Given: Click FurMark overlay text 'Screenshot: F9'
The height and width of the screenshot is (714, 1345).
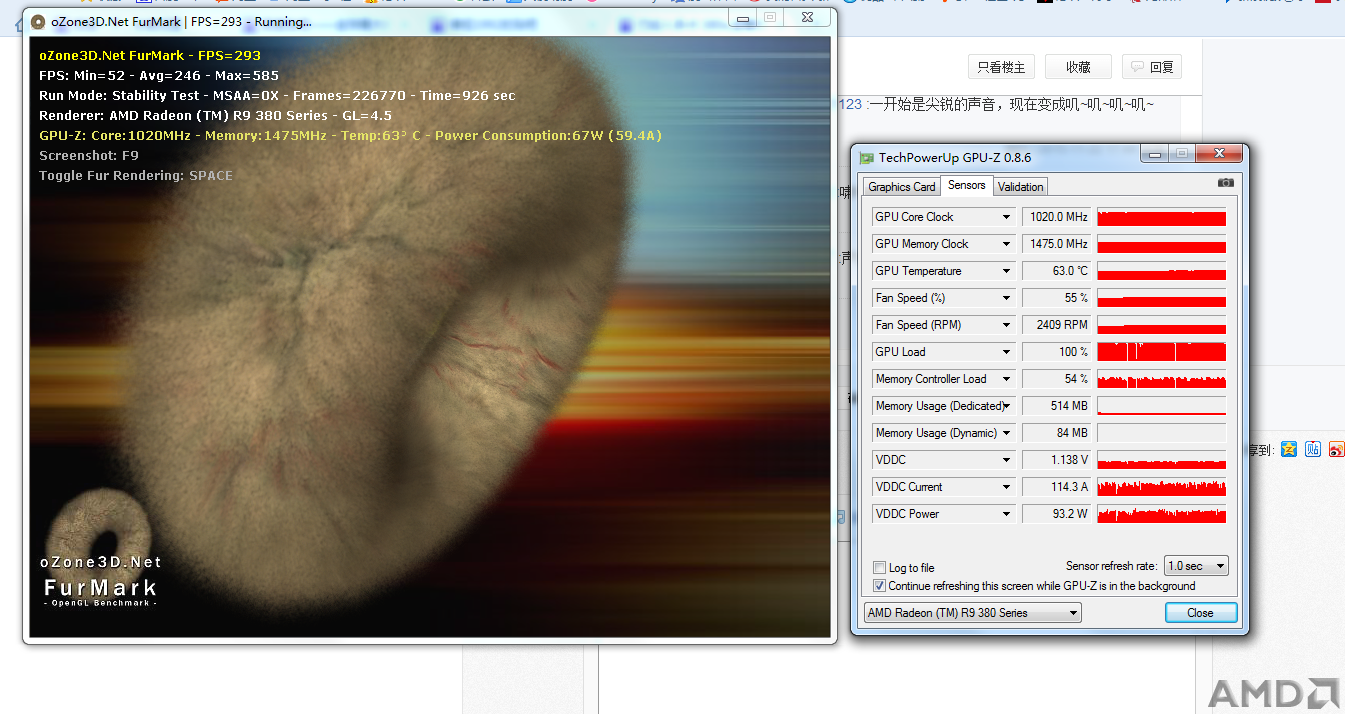Looking at the screenshot, I should pos(89,156).
